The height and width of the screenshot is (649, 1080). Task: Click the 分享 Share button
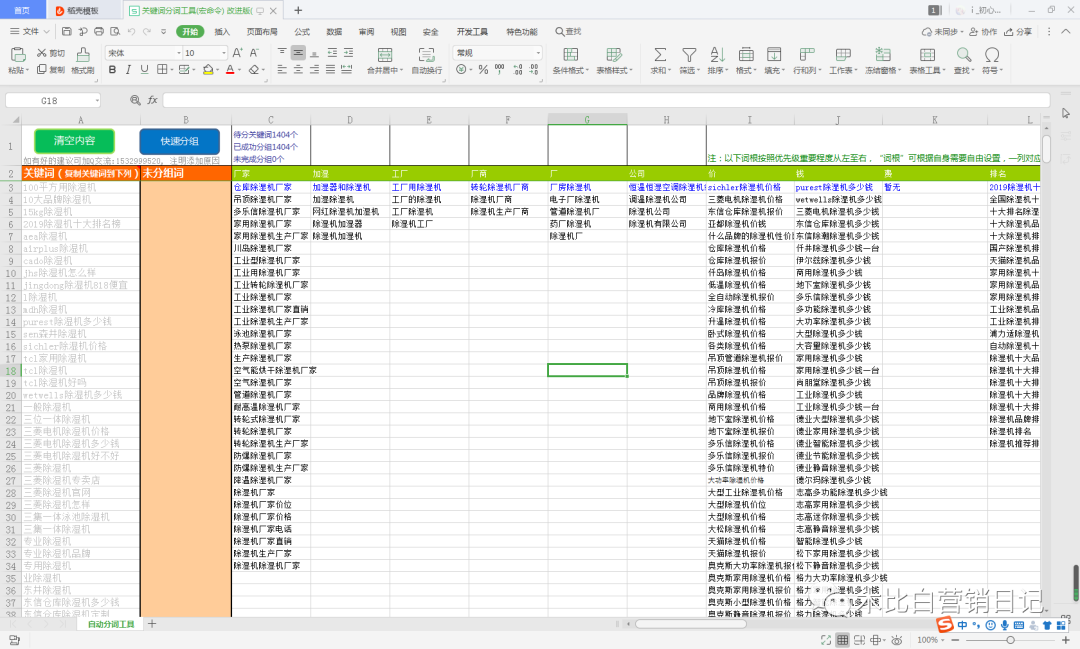pyautogui.click(x=1018, y=32)
